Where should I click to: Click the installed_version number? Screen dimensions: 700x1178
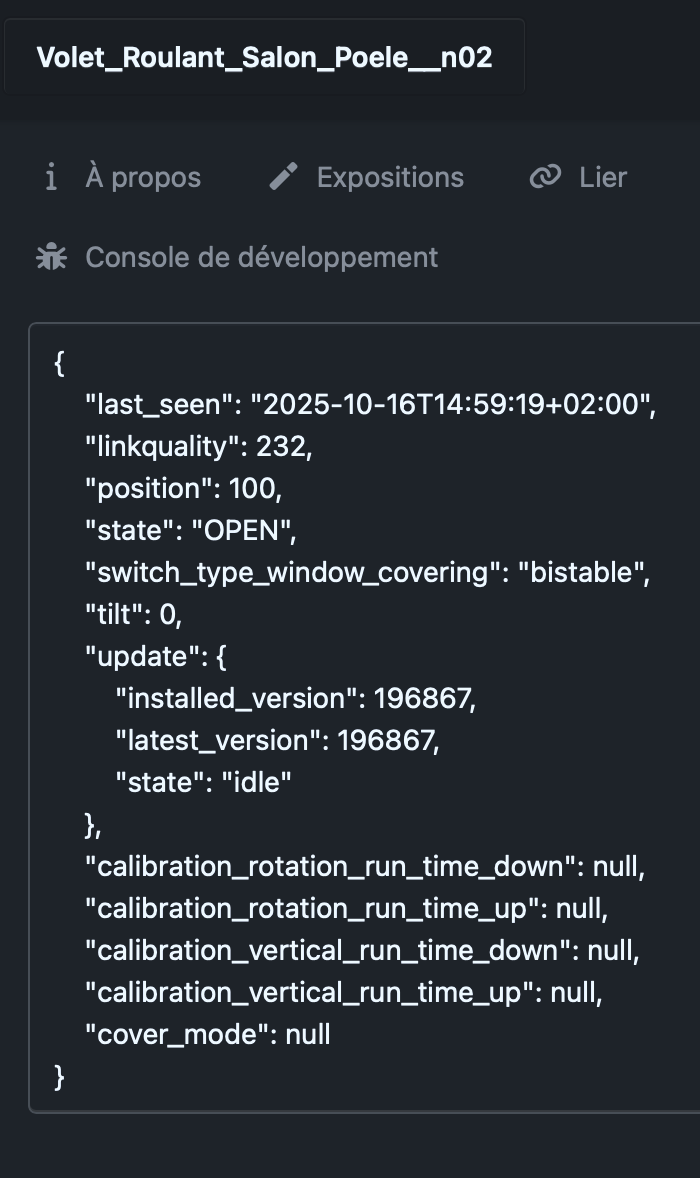coord(421,699)
